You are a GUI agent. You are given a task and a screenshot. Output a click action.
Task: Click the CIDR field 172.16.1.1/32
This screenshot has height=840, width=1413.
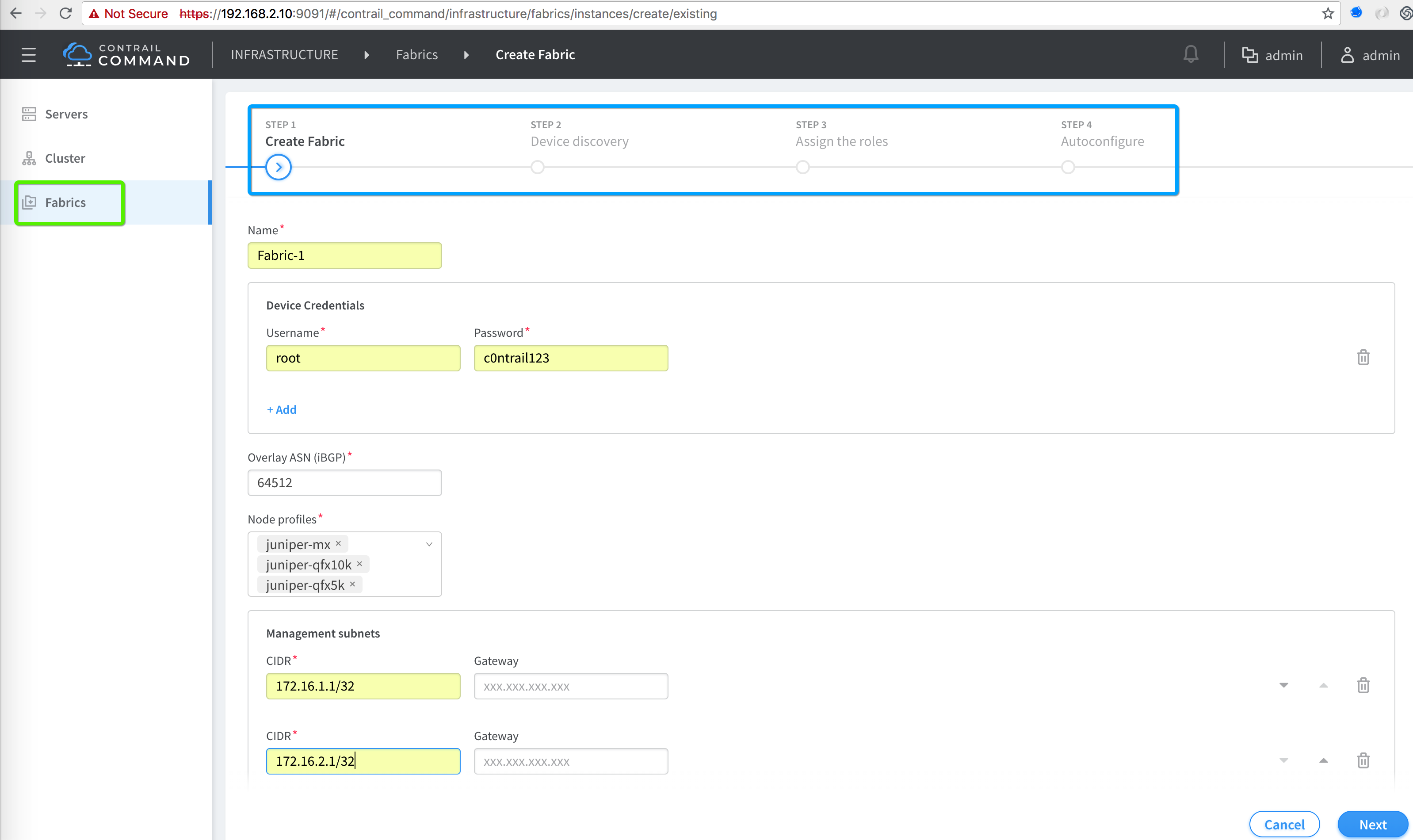tap(363, 685)
